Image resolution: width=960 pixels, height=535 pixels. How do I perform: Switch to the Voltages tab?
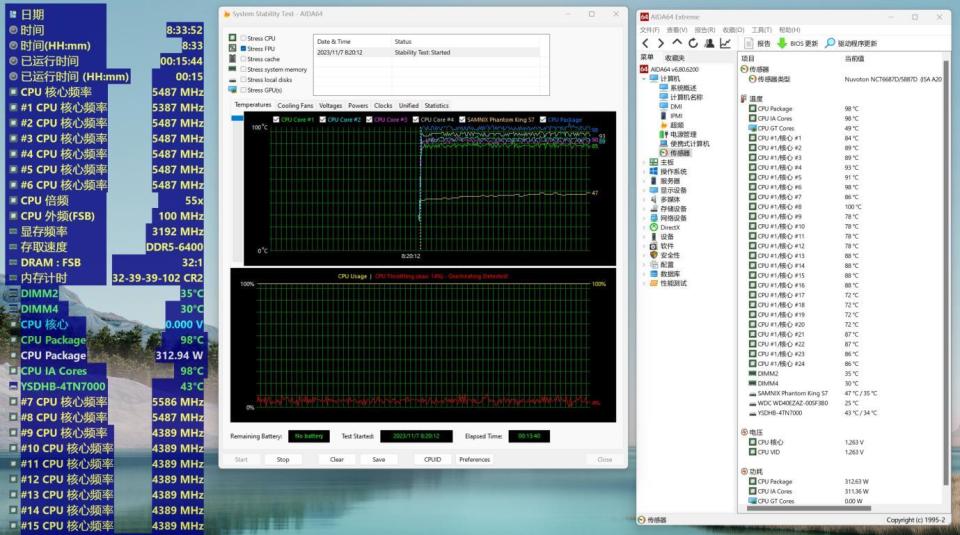point(331,105)
